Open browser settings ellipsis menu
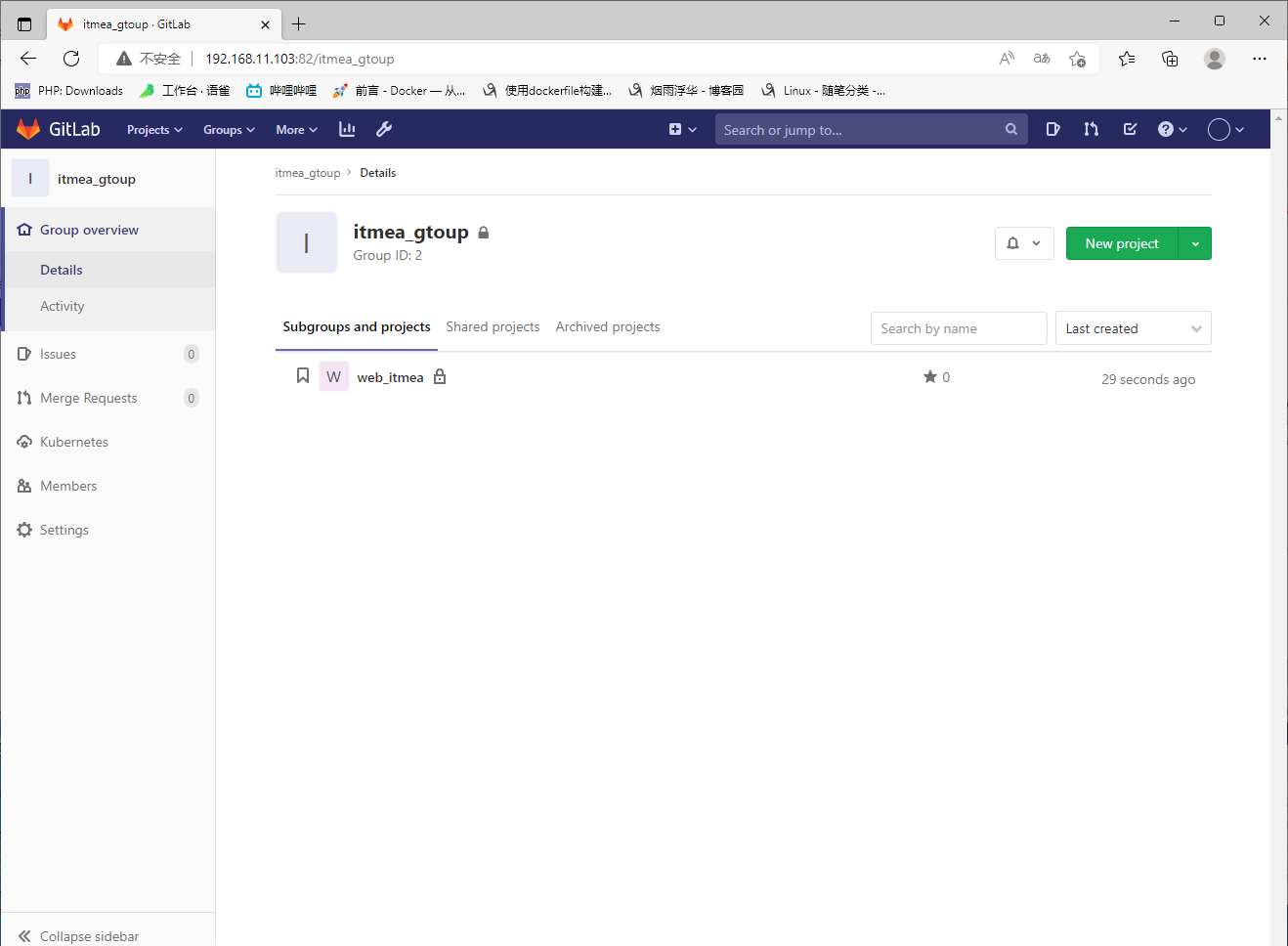 (1260, 59)
